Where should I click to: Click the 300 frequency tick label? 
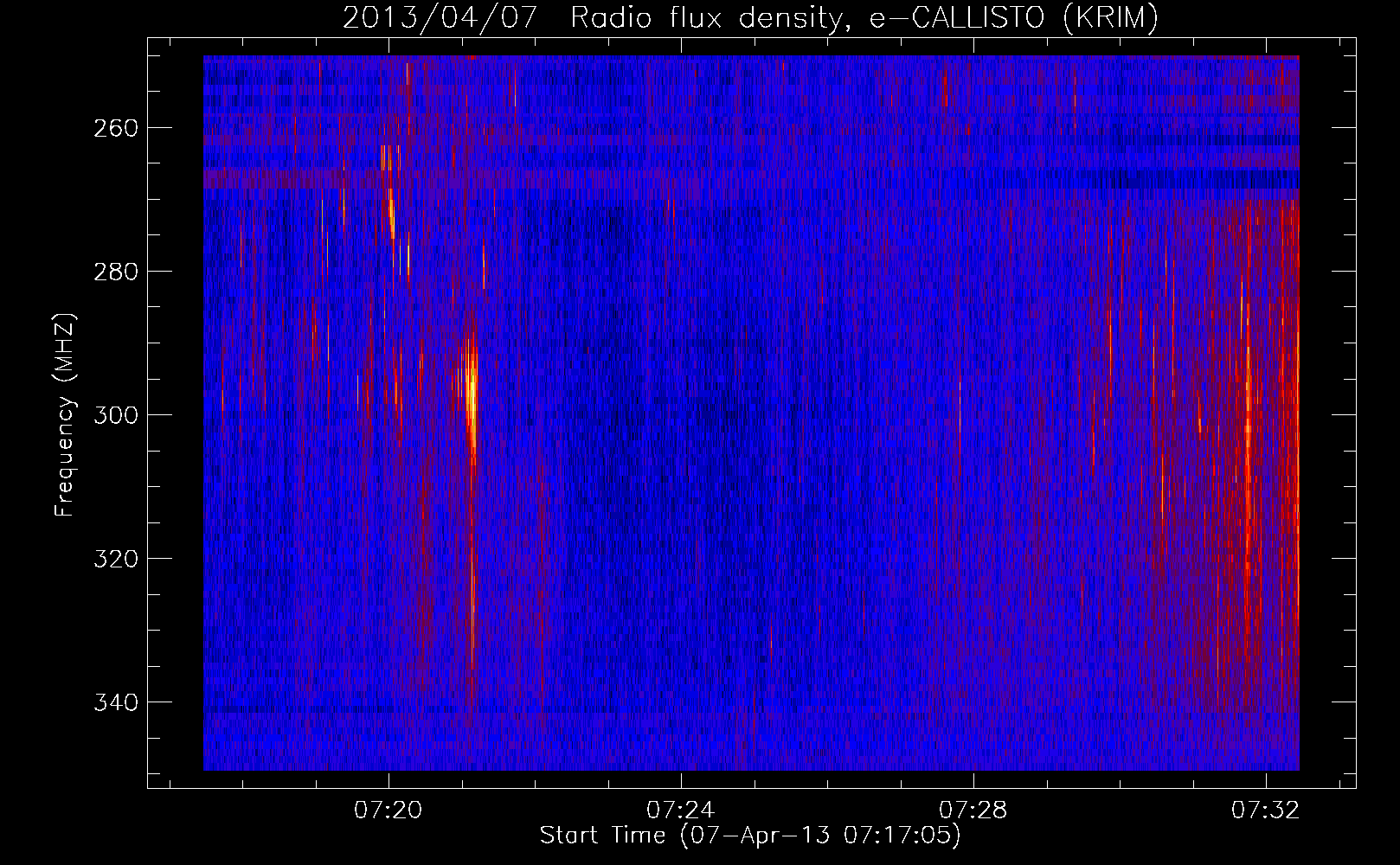point(115,415)
